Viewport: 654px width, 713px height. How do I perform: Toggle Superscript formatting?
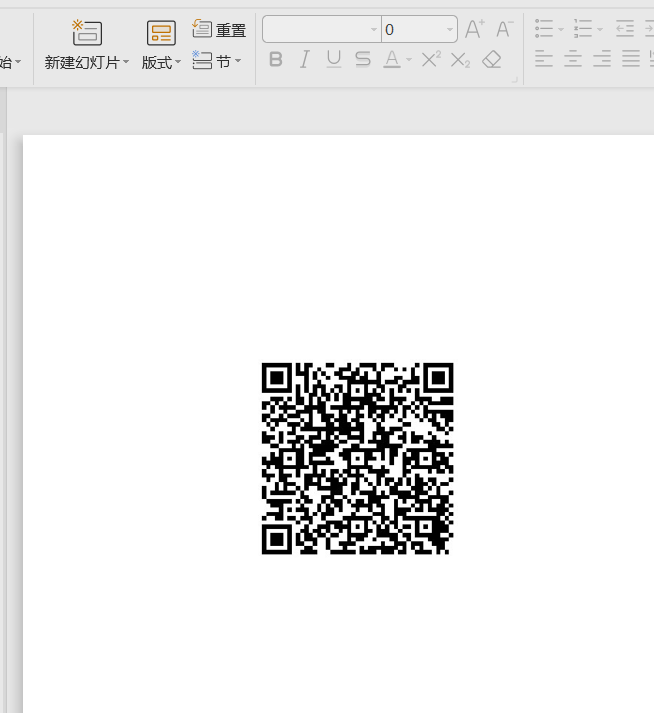tap(431, 59)
